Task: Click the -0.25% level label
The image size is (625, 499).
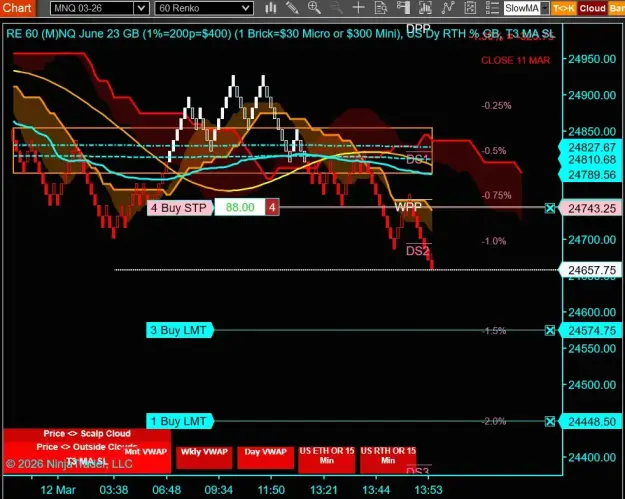Action: point(496,106)
